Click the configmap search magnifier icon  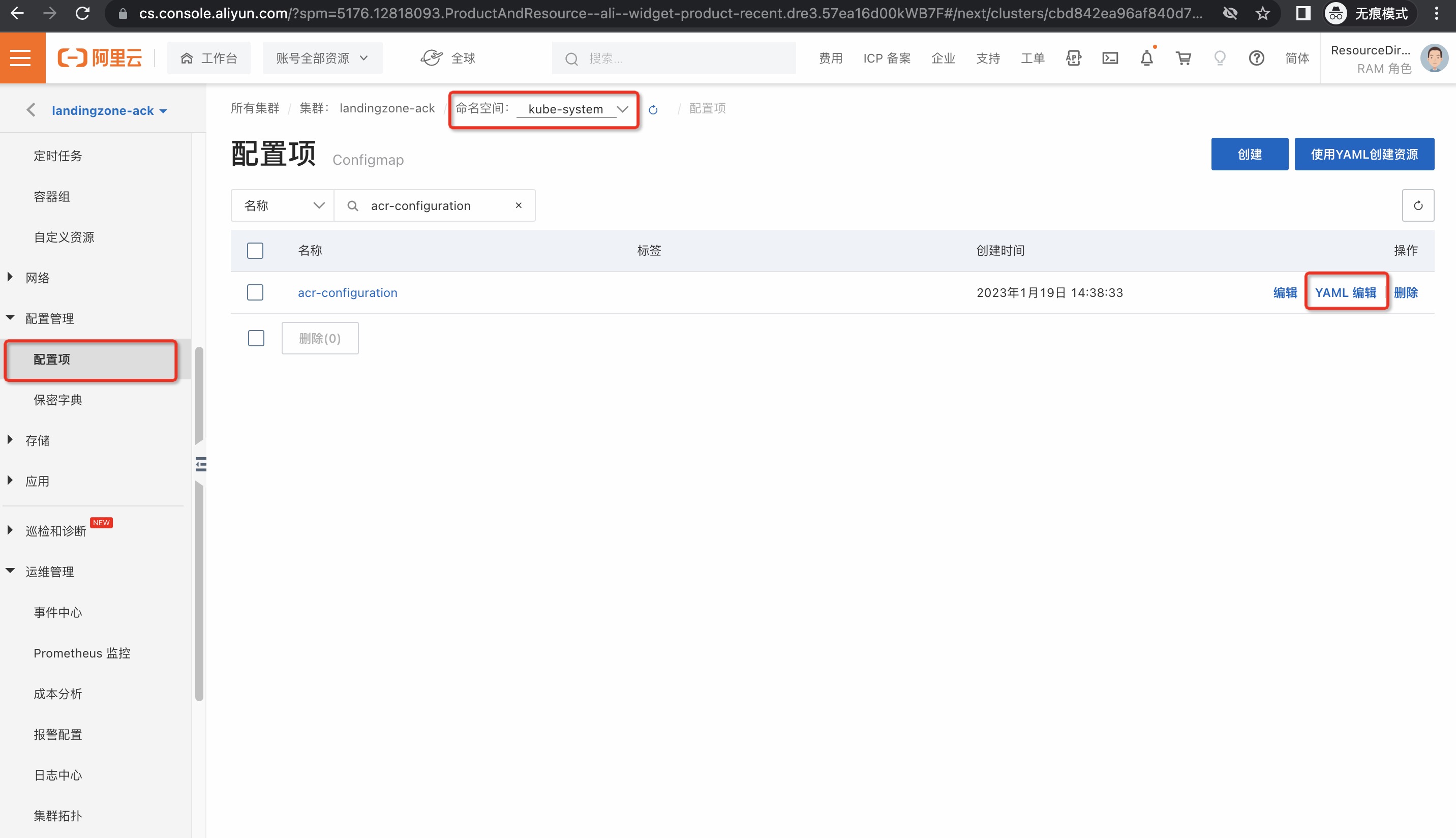pos(353,206)
